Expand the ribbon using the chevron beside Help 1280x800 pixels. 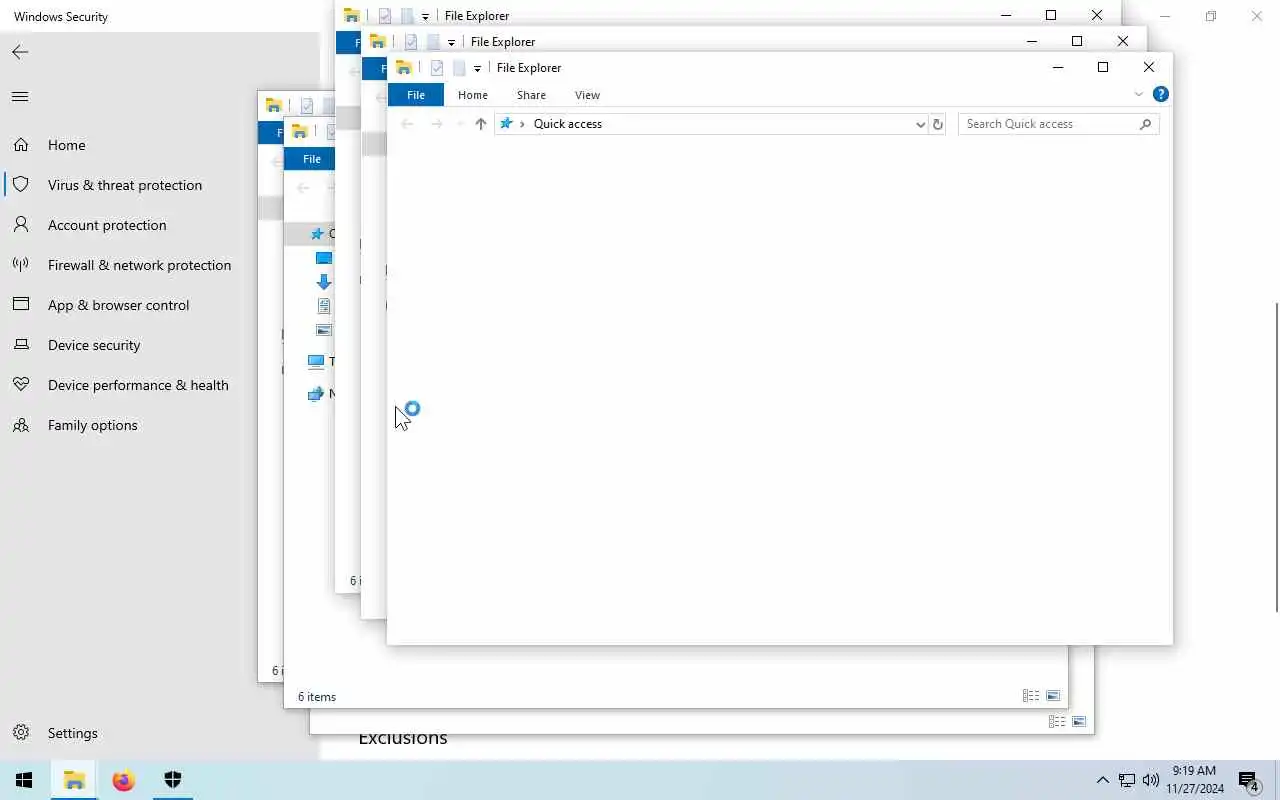(x=1138, y=94)
